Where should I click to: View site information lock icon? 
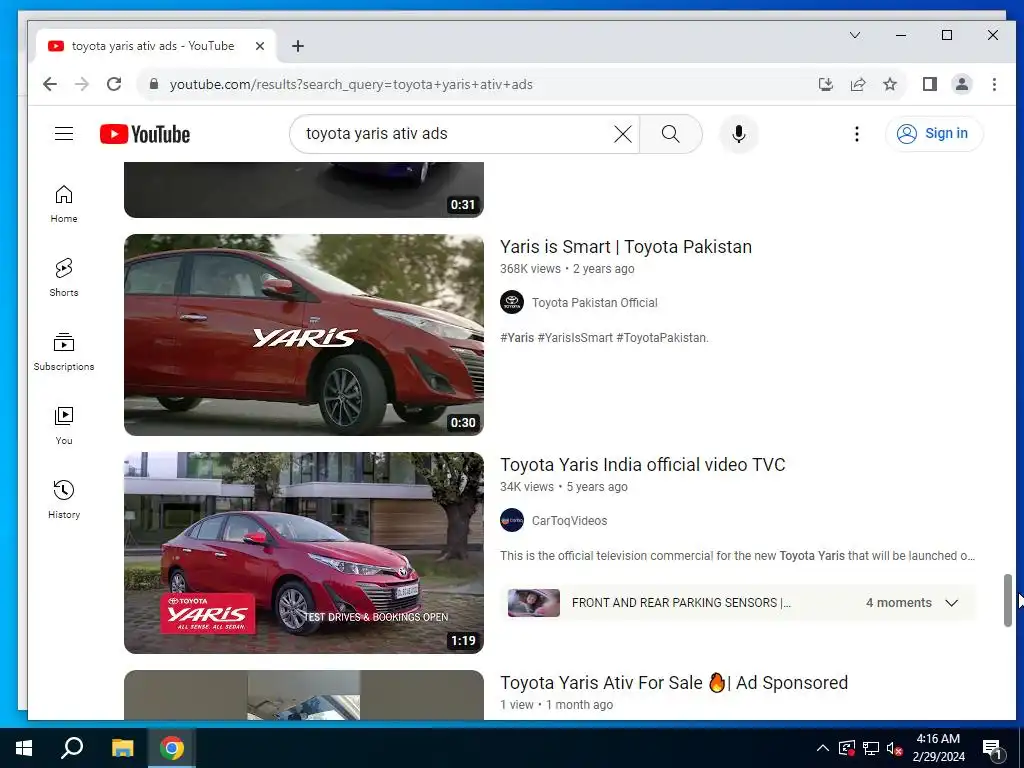click(x=154, y=84)
